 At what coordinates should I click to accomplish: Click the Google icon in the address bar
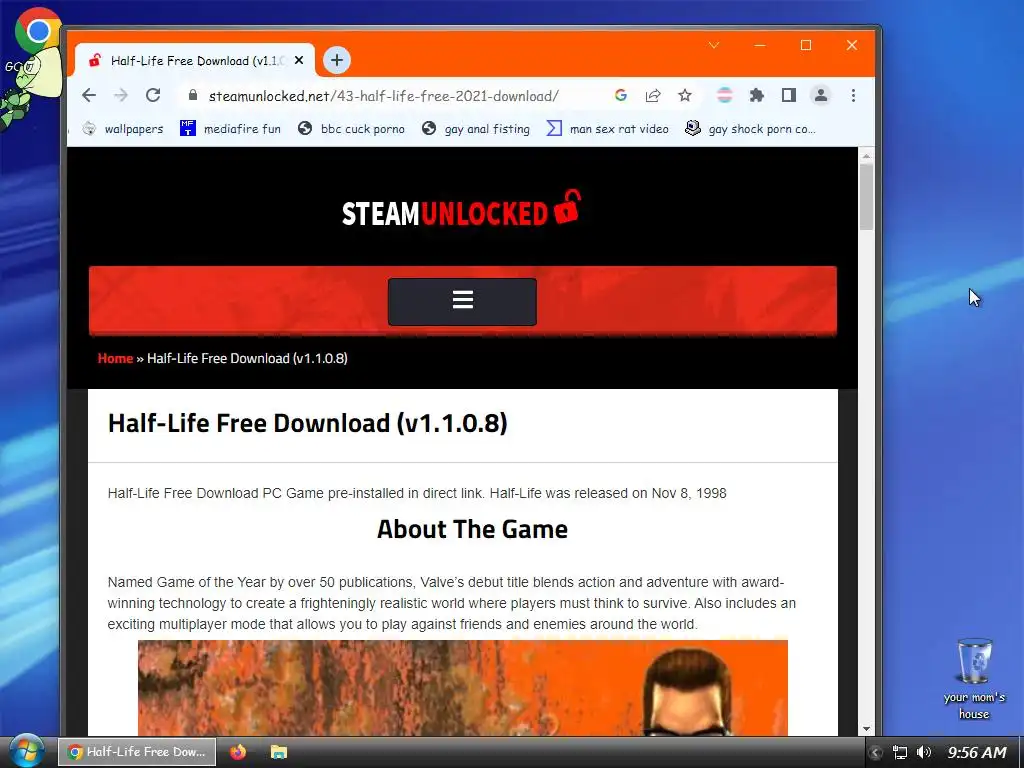point(620,95)
